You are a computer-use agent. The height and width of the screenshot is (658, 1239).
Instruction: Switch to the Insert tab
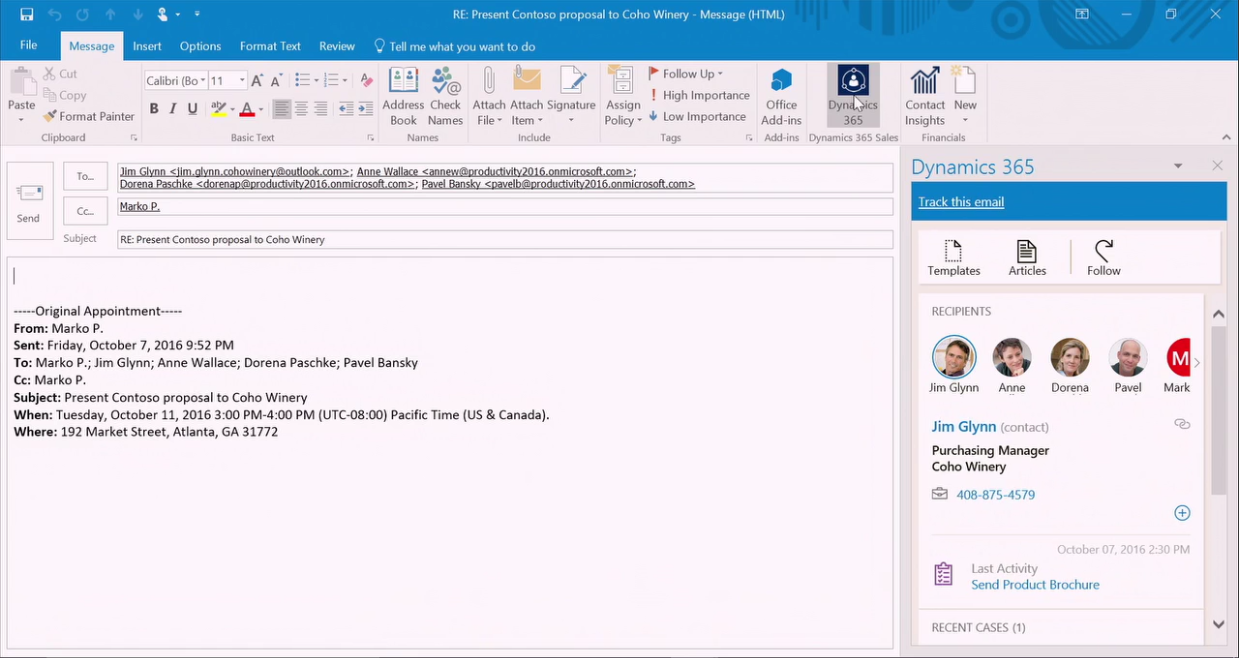click(x=147, y=46)
